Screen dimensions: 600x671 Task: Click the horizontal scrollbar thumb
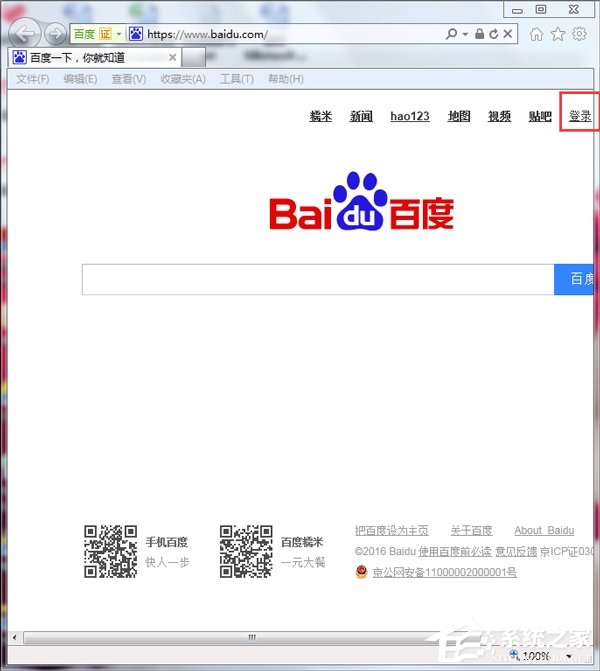click(252, 637)
